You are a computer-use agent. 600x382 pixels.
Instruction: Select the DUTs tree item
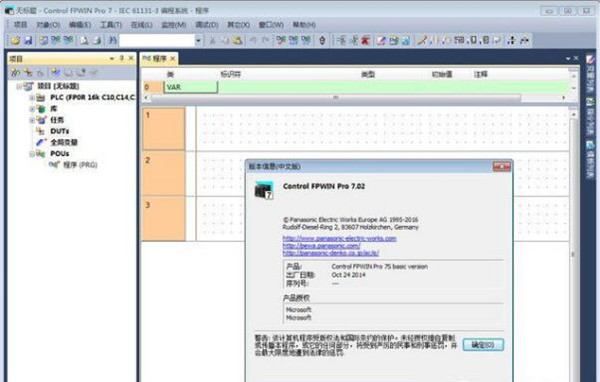coord(60,131)
